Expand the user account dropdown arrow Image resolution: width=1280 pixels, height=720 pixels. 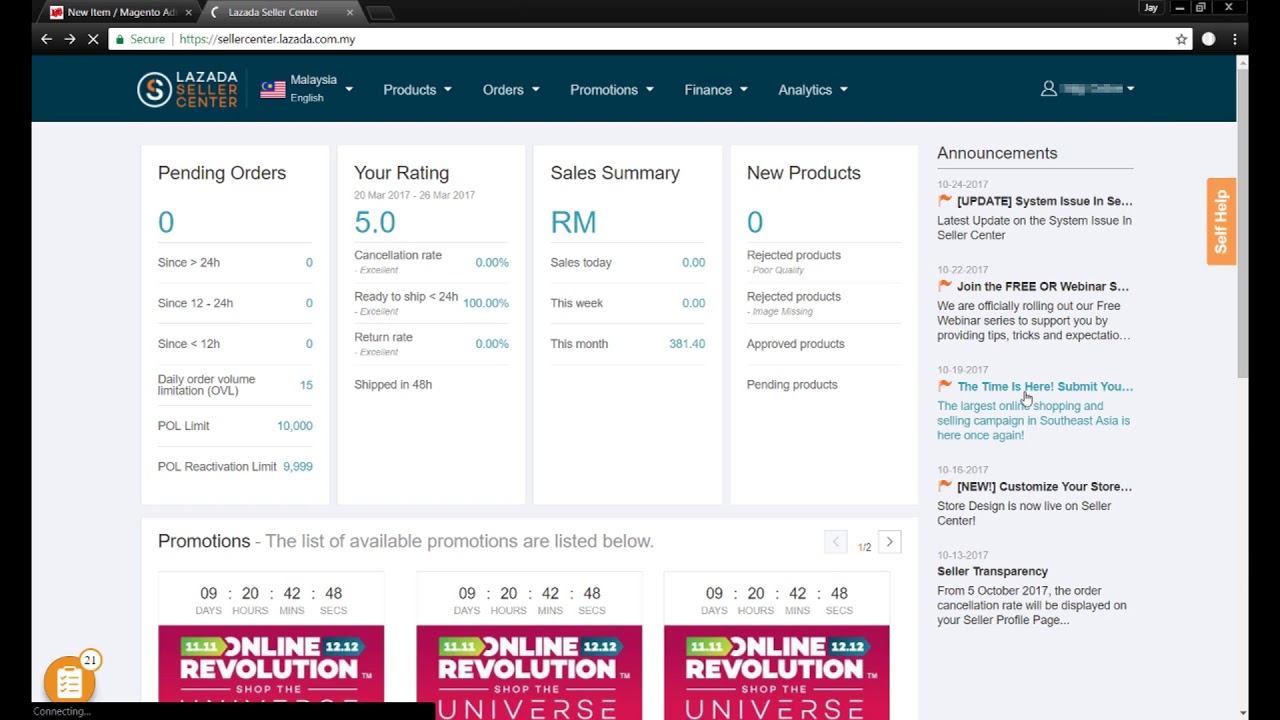[1130, 89]
